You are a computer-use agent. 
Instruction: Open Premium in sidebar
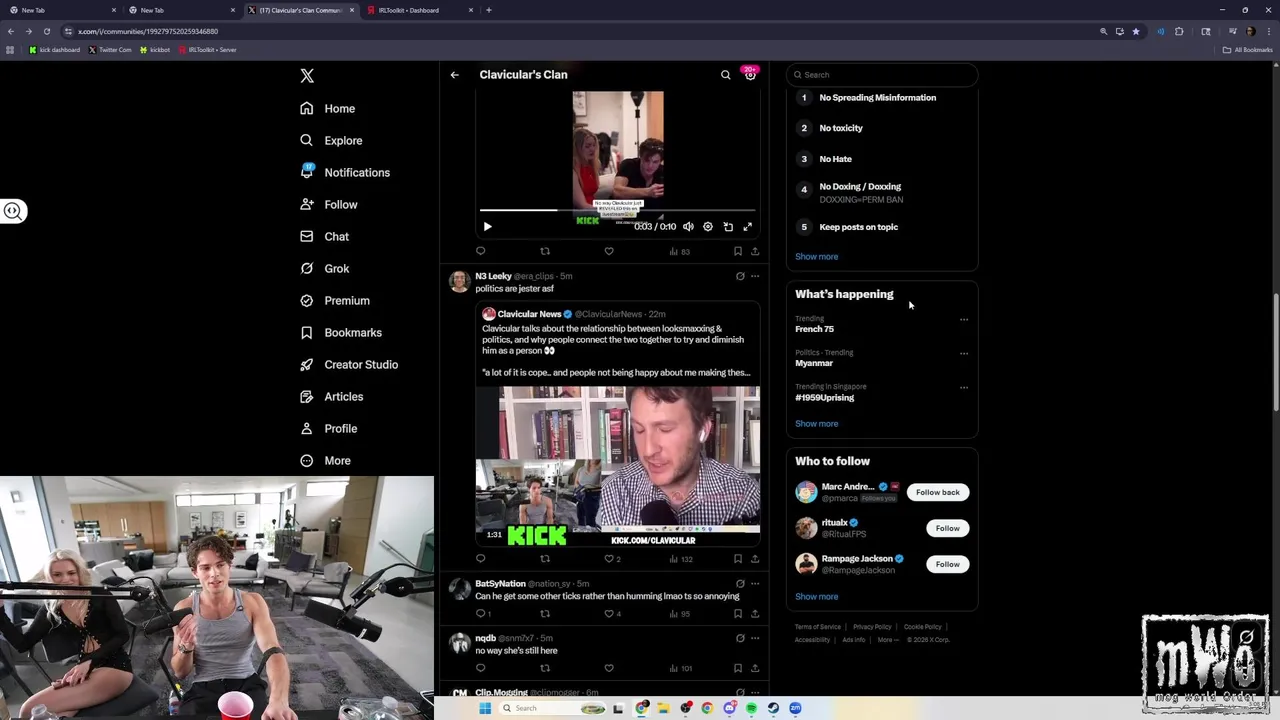(335, 300)
